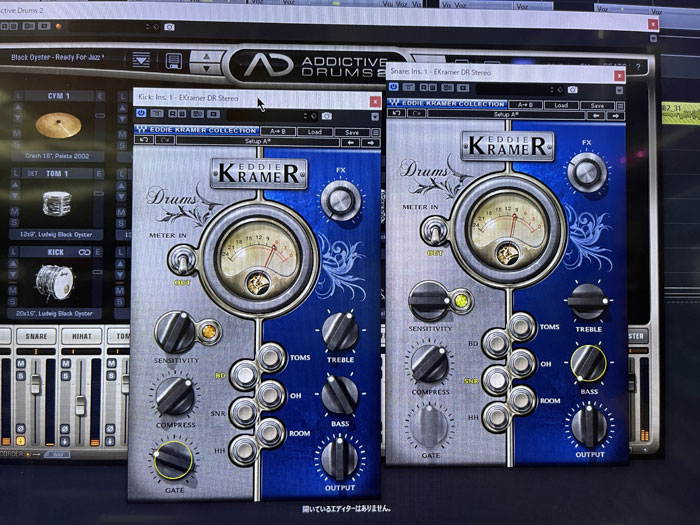Go to previous preset in Kick plugin
Screen dimensions: 700x525
click(350, 143)
